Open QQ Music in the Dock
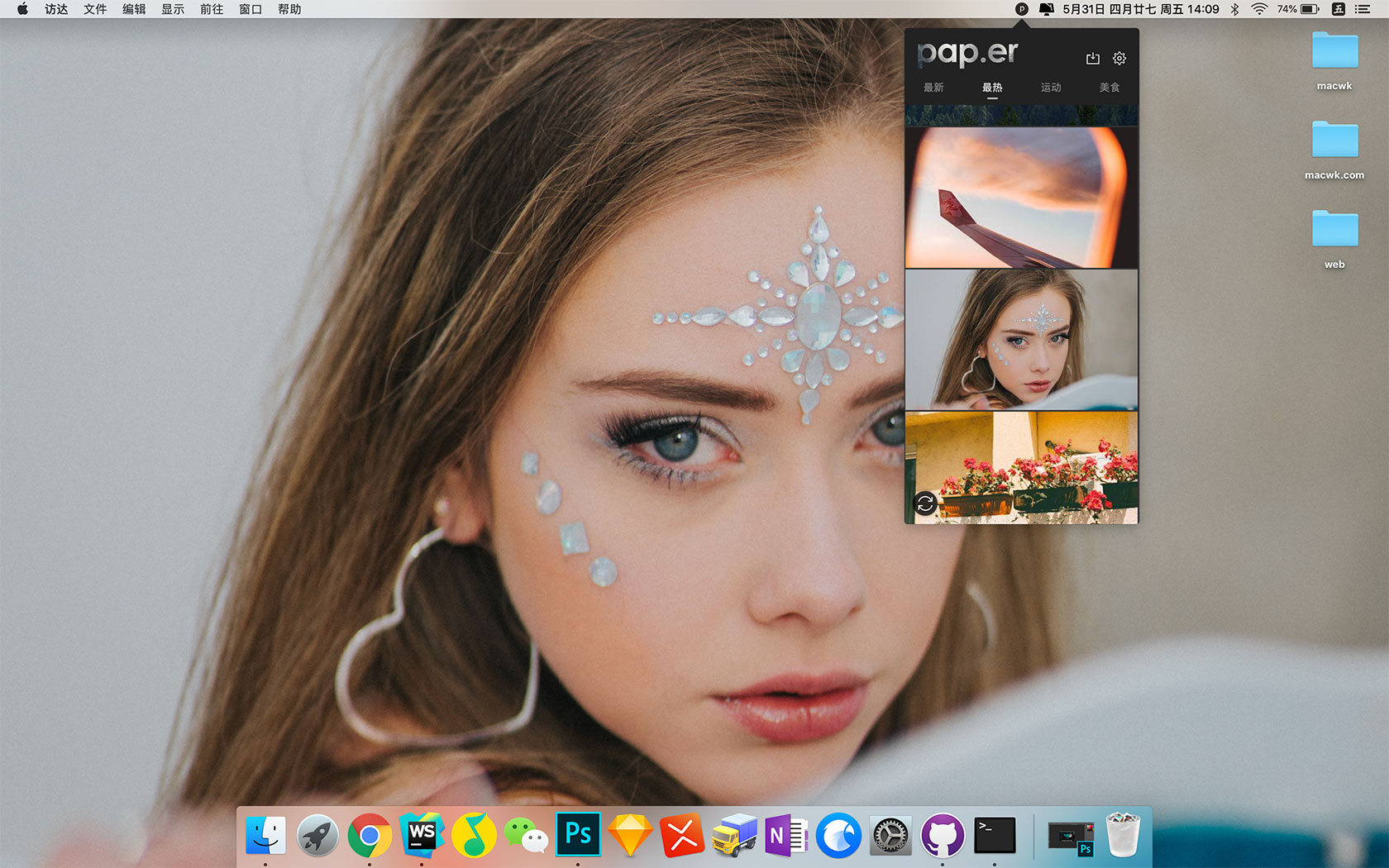This screenshot has width=1389, height=868. pyautogui.click(x=474, y=836)
